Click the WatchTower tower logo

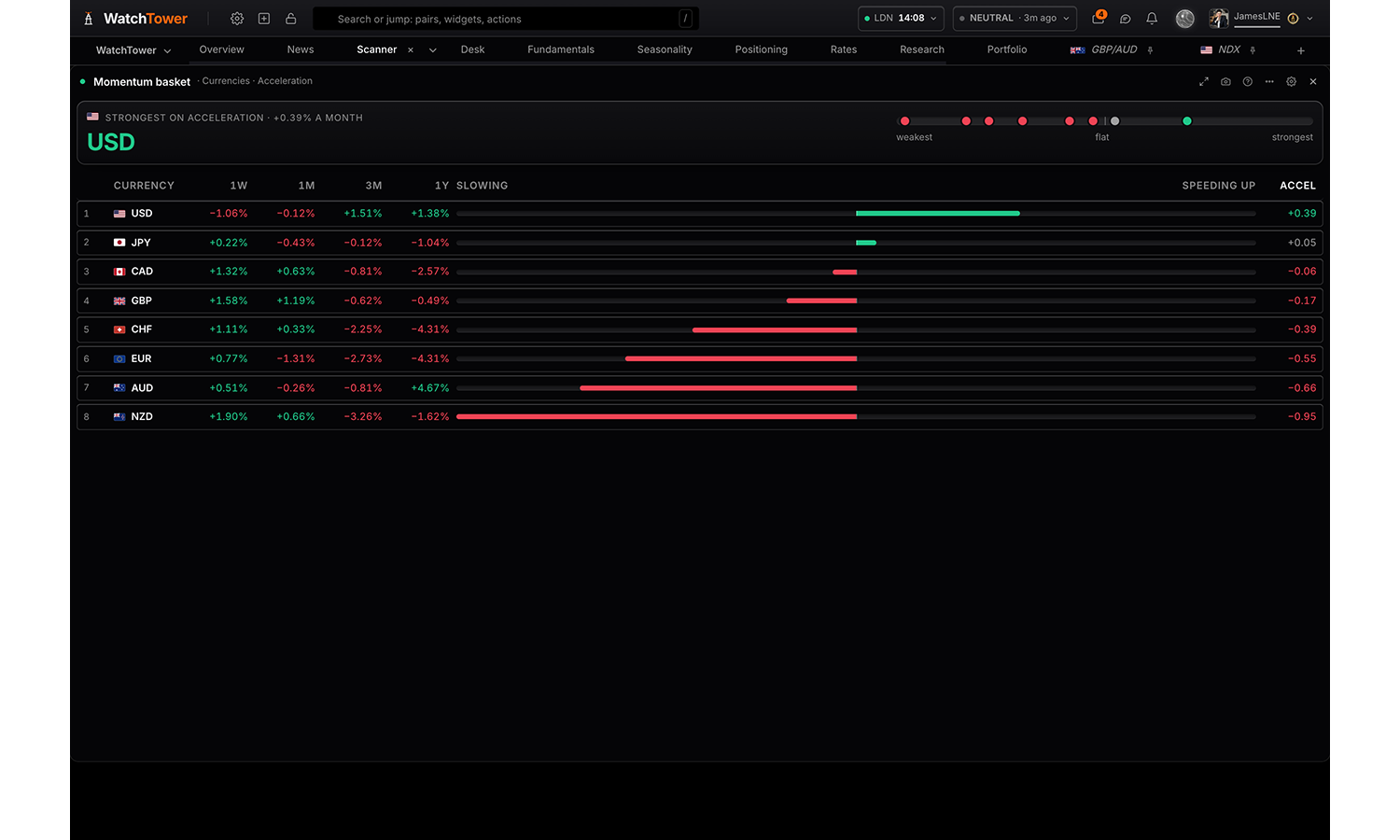(x=89, y=19)
